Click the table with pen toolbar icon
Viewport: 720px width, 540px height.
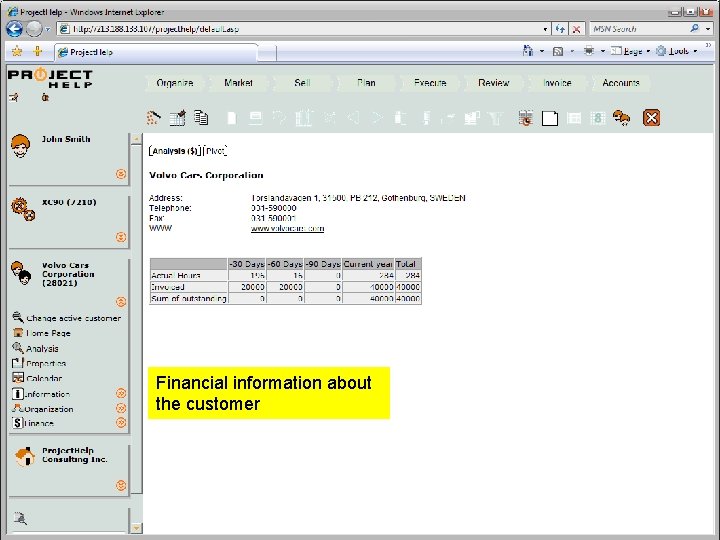[178, 118]
